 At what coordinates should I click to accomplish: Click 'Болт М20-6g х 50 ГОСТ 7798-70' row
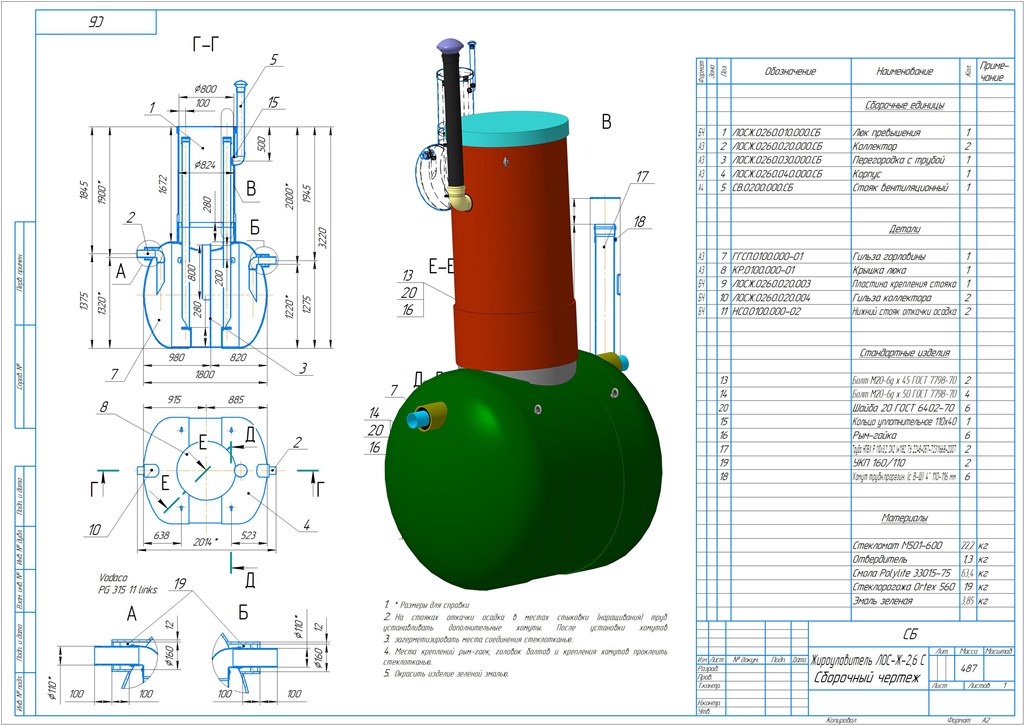pyautogui.click(x=904, y=394)
